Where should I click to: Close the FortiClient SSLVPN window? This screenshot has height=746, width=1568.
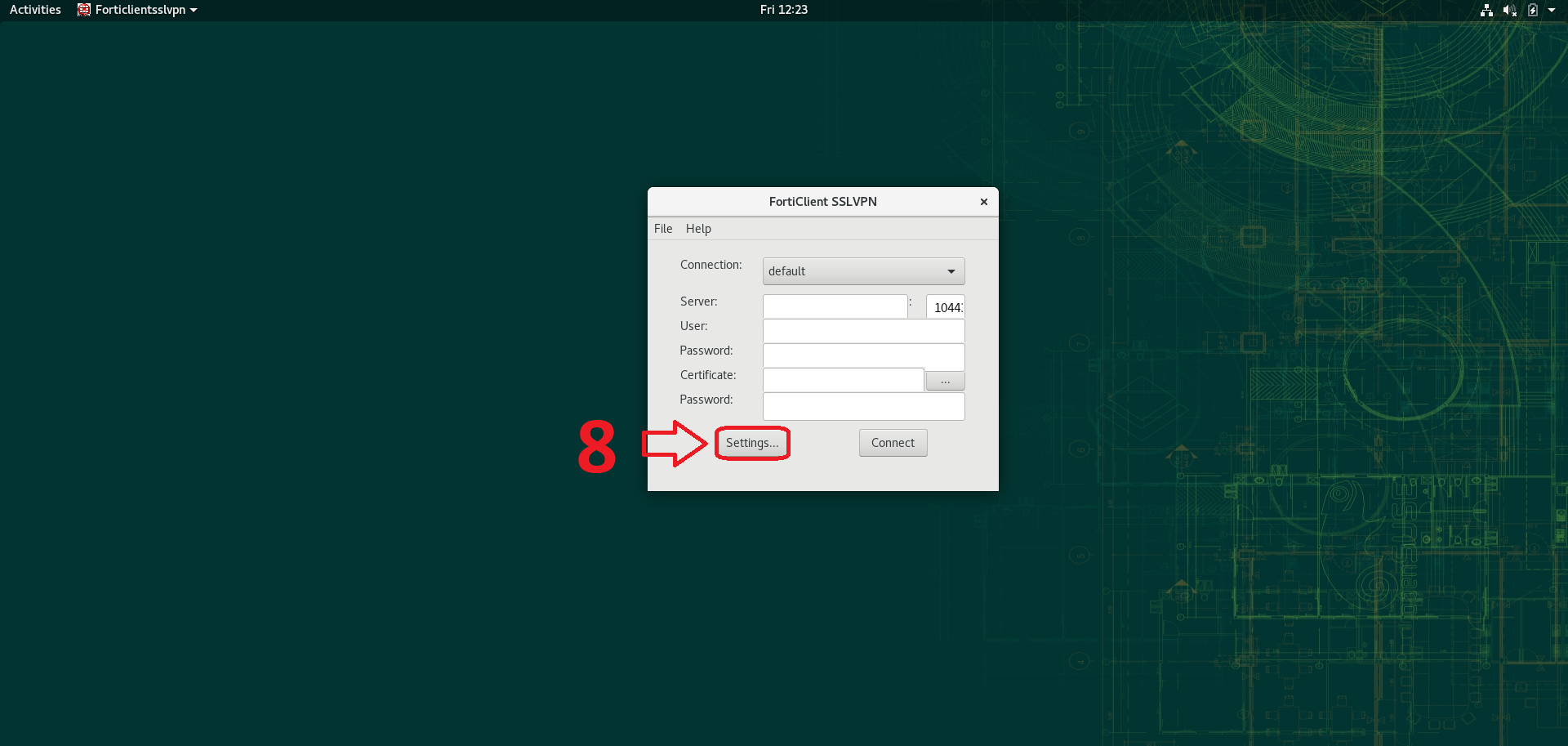coord(984,202)
